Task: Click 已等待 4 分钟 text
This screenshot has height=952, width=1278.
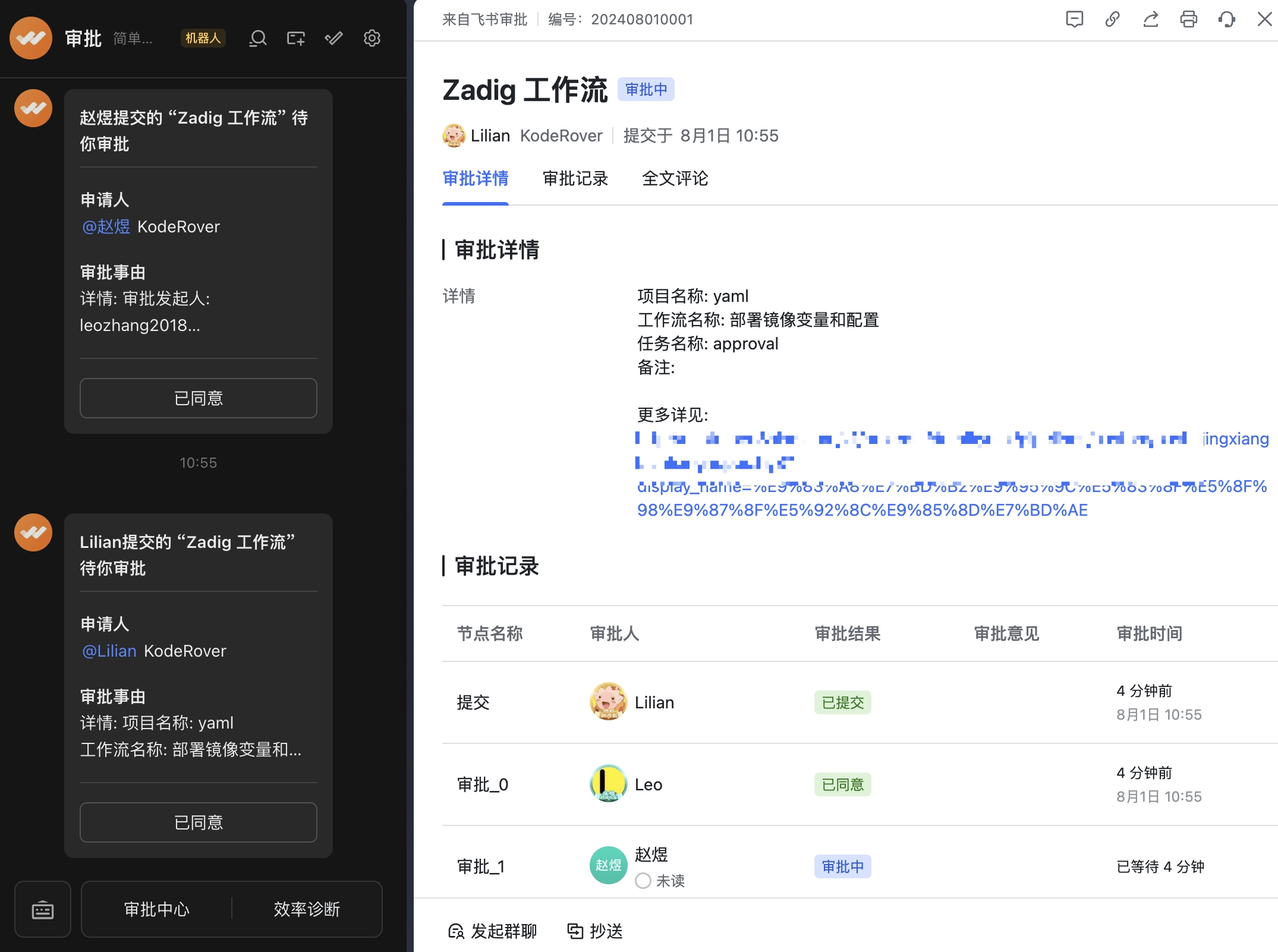Action: pos(1160,866)
